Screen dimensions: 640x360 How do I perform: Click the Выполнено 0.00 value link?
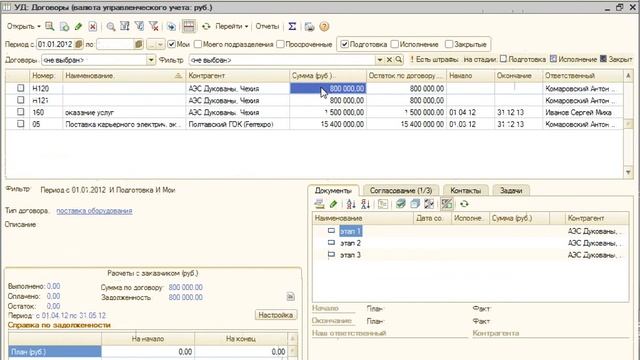click(x=53, y=286)
